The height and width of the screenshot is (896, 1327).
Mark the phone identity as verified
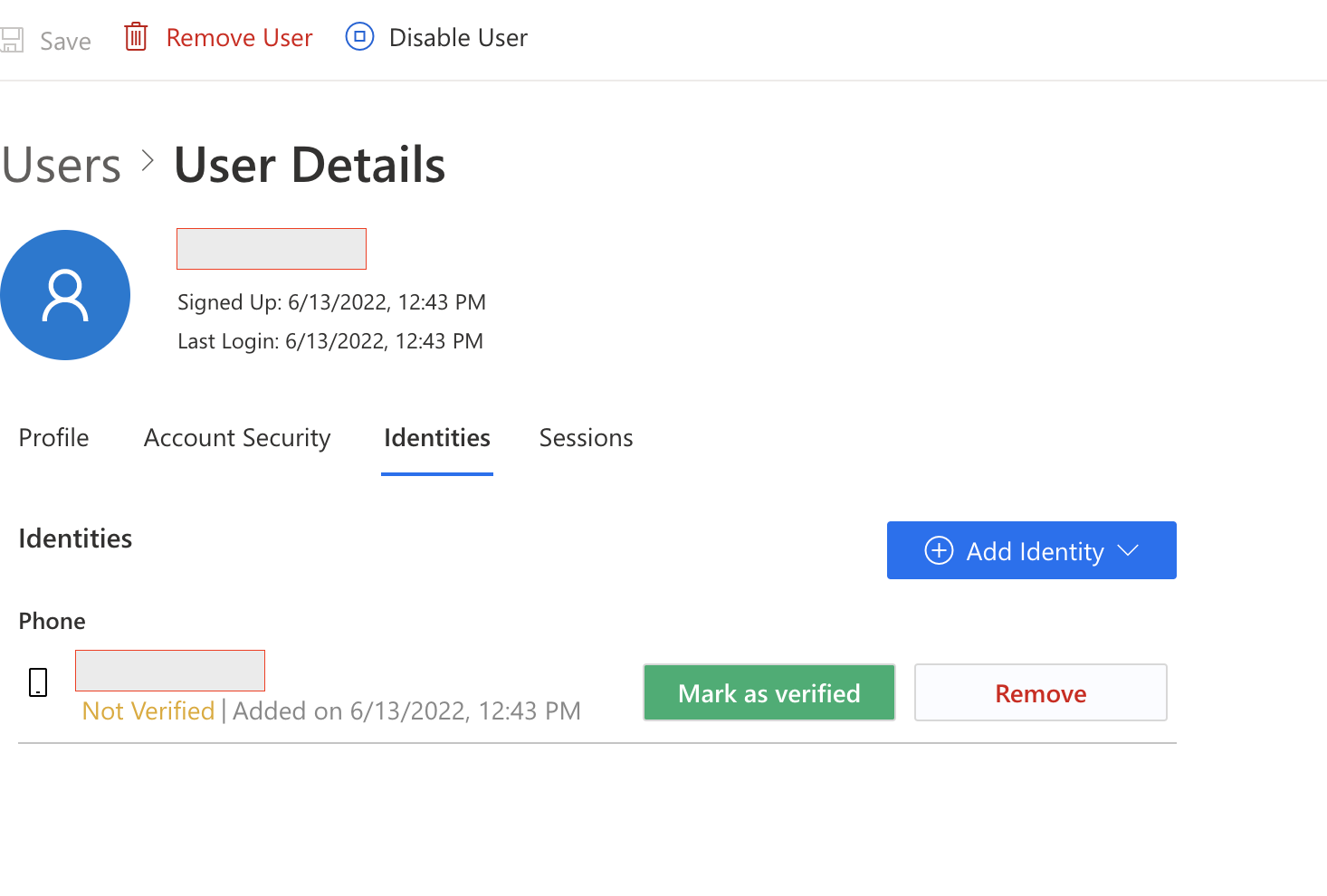tap(769, 692)
